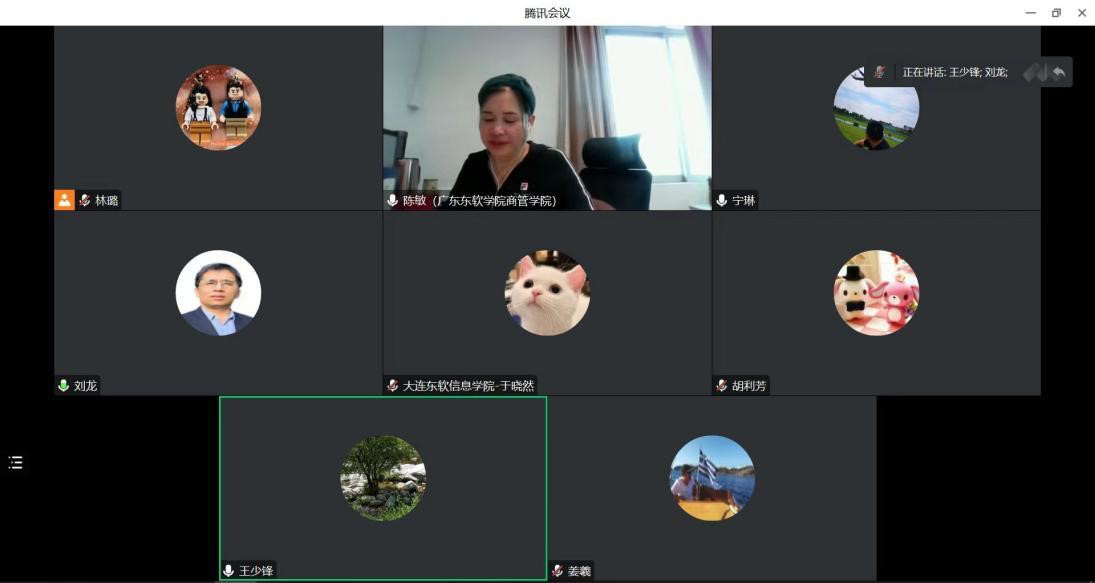This screenshot has height=583, width=1095.
Task: Click the 正在讲话: 王少锋; 刘龙 text
Action: (955, 72)
